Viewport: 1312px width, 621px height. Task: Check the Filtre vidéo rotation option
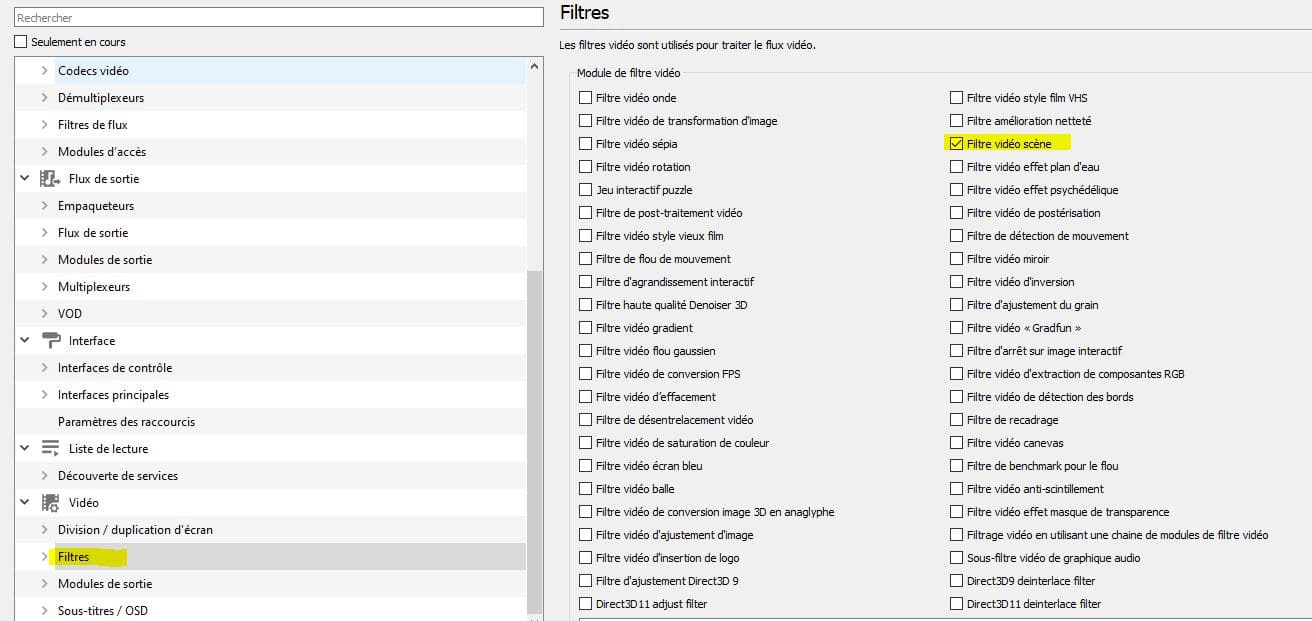tap(586, 167)
